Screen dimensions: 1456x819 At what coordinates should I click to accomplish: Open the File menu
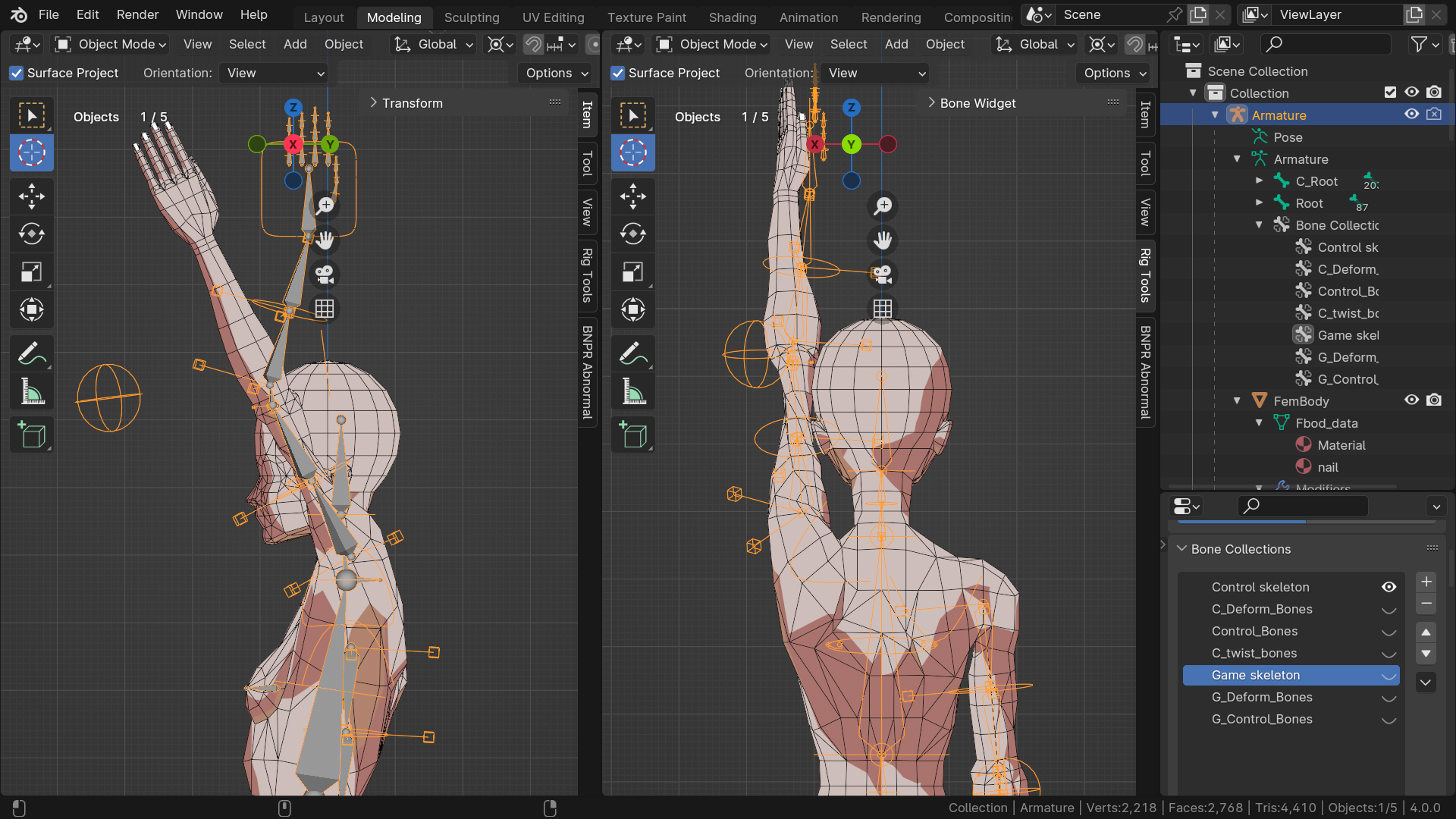[x=49, y=14]
